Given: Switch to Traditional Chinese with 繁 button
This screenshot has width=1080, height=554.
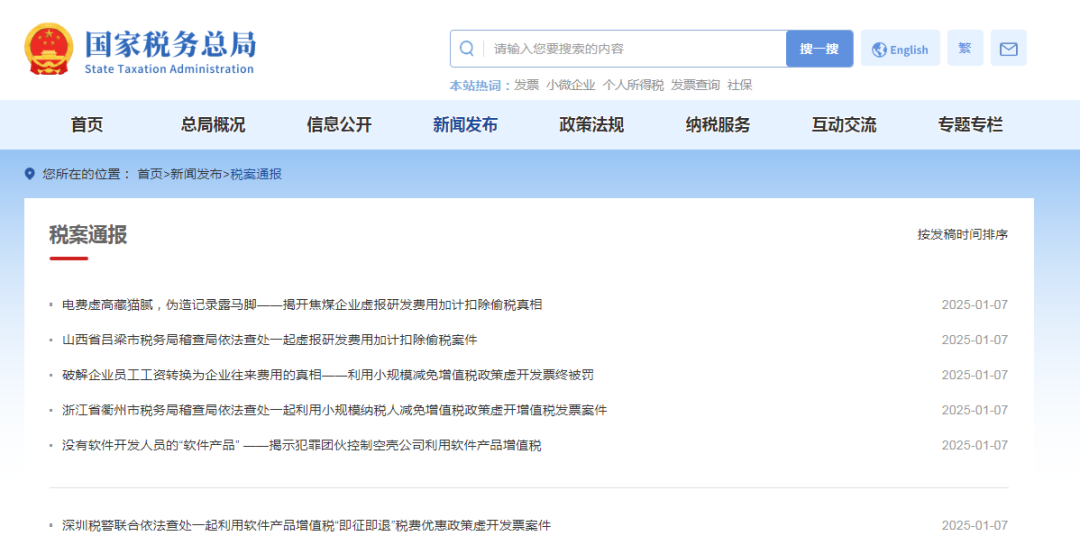Looking at the screenshot, I should [965, 49].
